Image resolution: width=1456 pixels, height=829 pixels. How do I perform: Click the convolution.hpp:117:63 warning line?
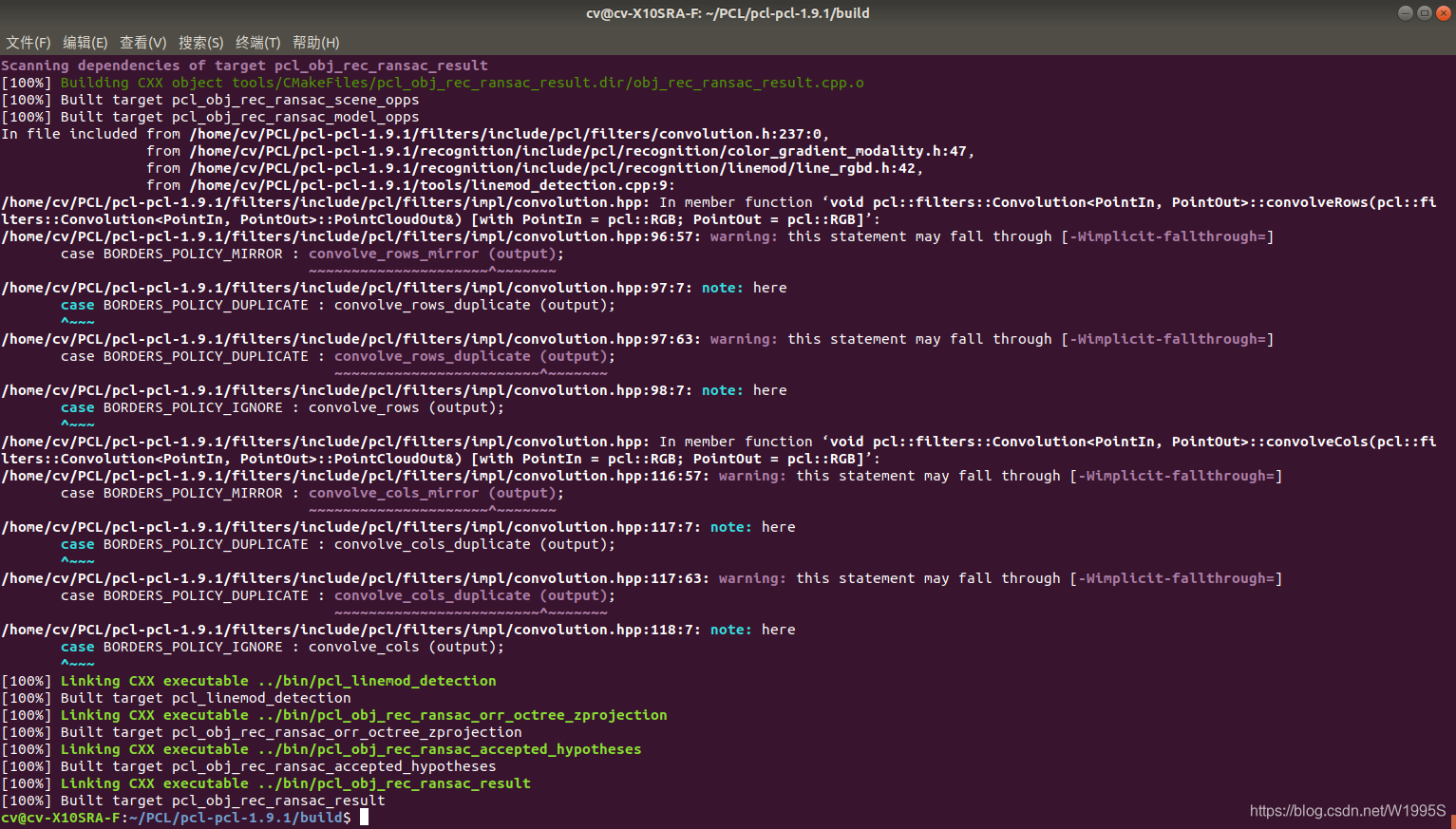coord(642,578)
